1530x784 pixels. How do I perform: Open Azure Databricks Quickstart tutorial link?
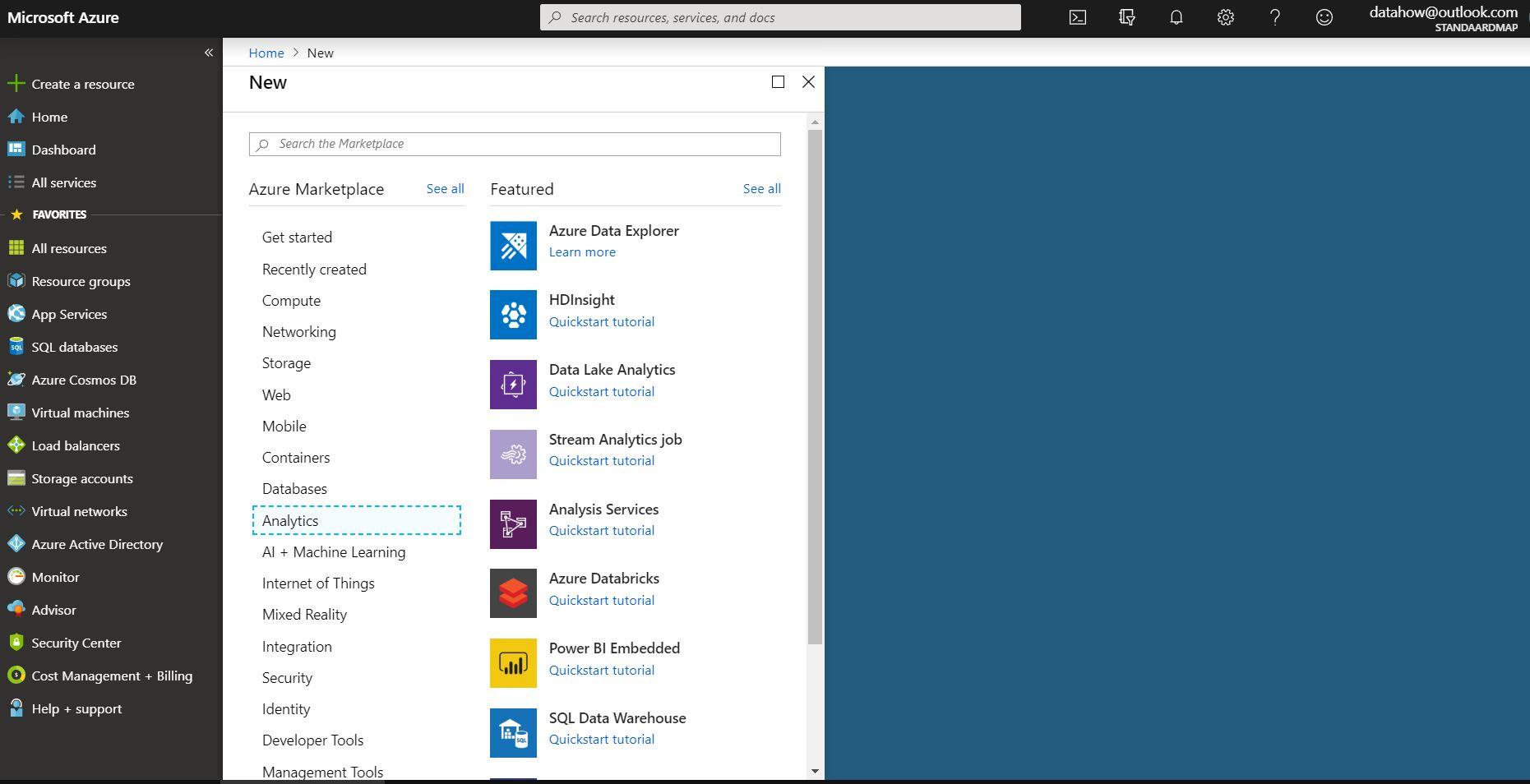point(602,601)
